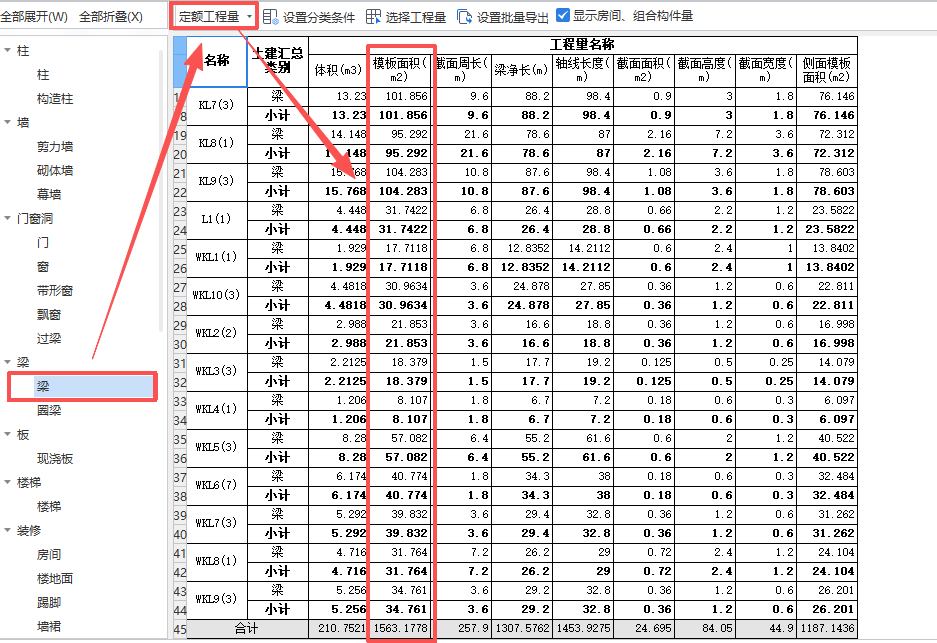The height and width of the screenshot is (643, 937).
Task: Click the 选择工程量 grid icon
Action: [373, 17]
